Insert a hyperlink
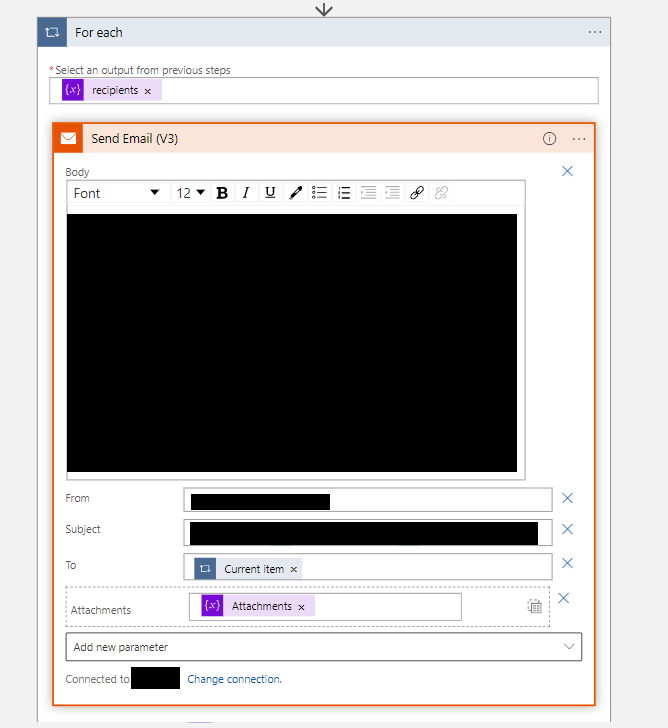Screen dimensions: 668x728 coord(417,193)
